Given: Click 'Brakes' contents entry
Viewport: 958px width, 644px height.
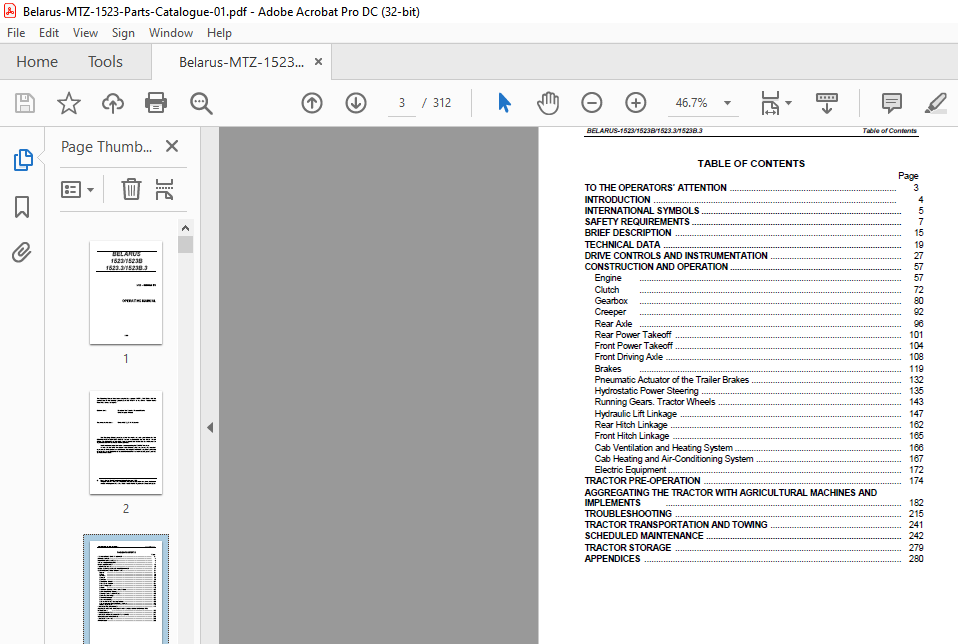Looking at the screenshot, I should tap(608, 368).
